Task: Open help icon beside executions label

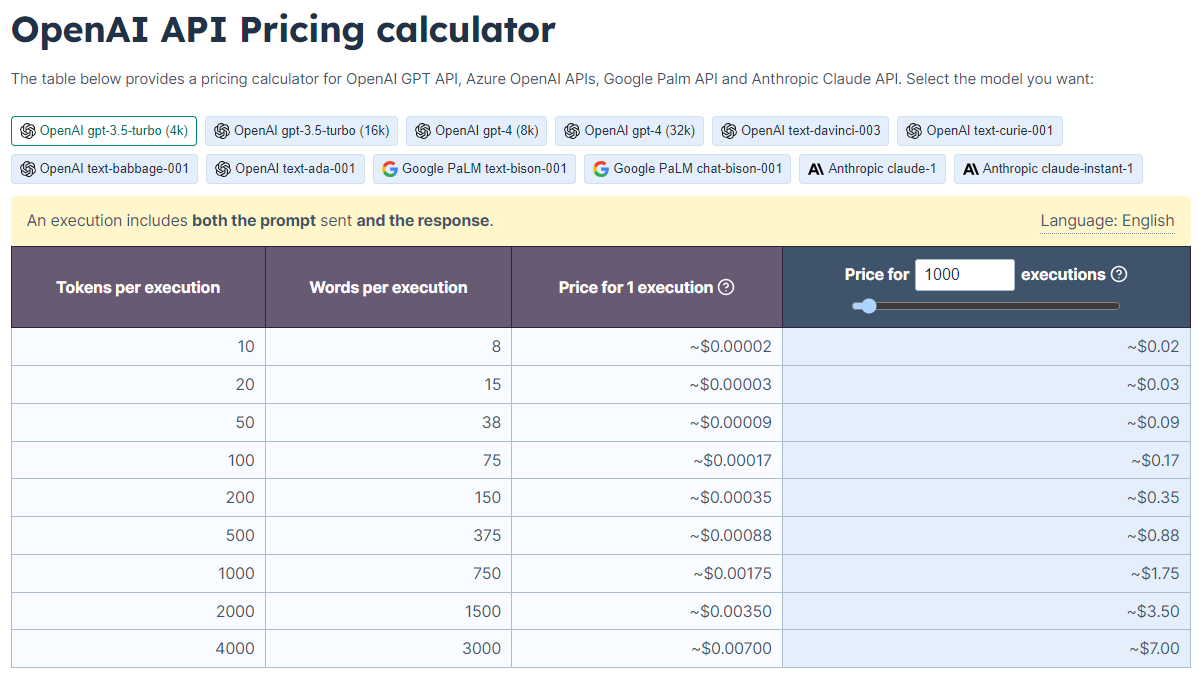Action: point(1119,274)
